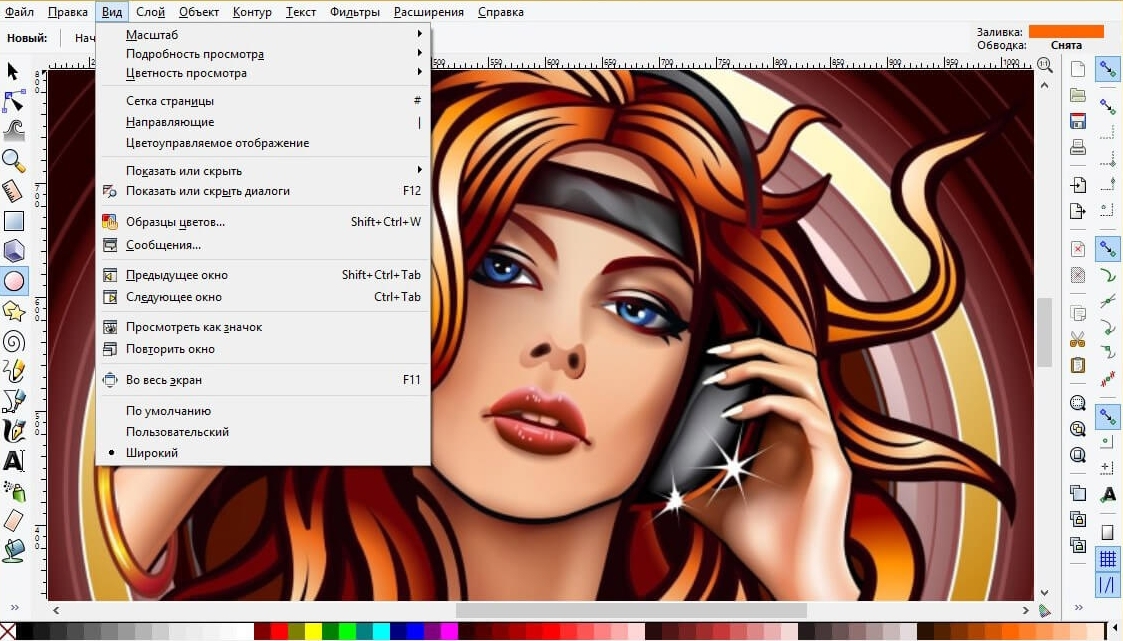Open the Объект menu
The width and height of the screenshot is (1123, 641).
tap(199, 12)
